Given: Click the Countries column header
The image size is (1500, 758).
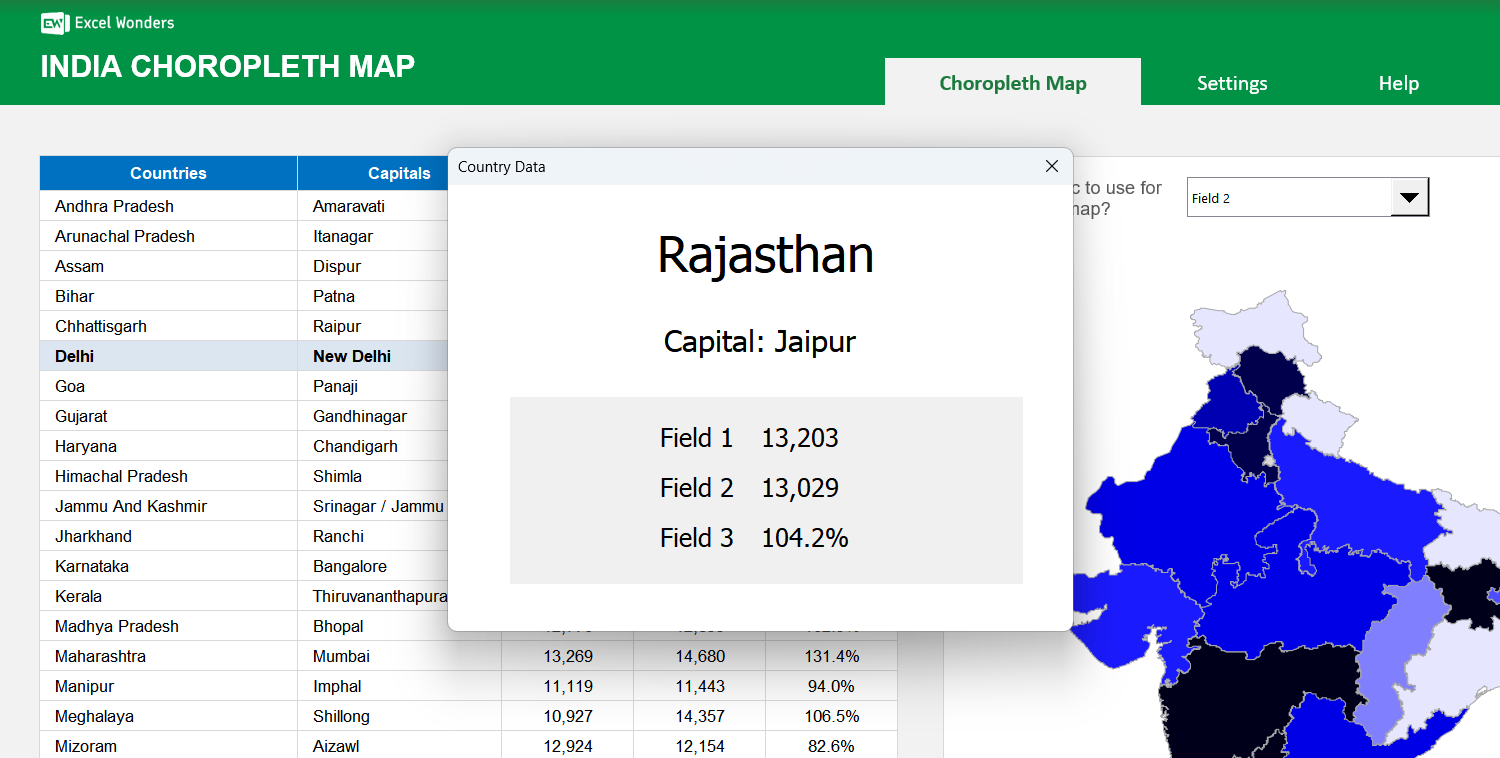Looking at the screenshot, I should click(168, 173).
